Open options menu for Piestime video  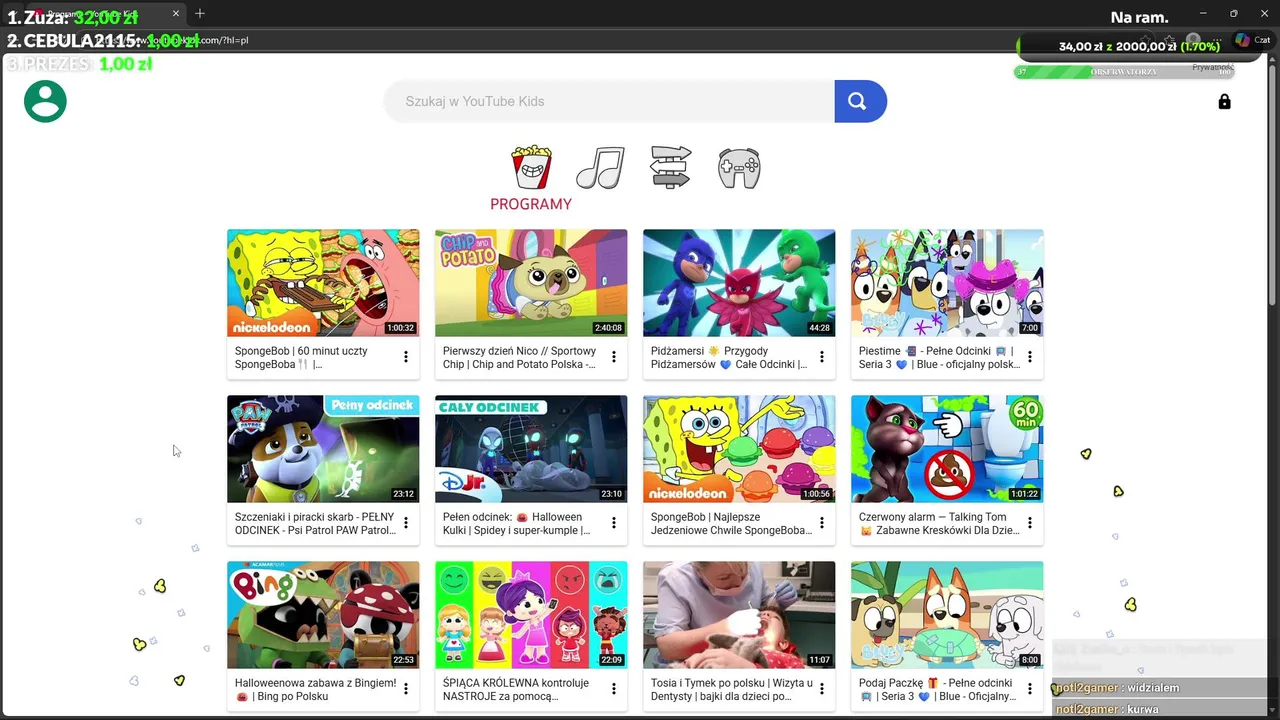1030,357
